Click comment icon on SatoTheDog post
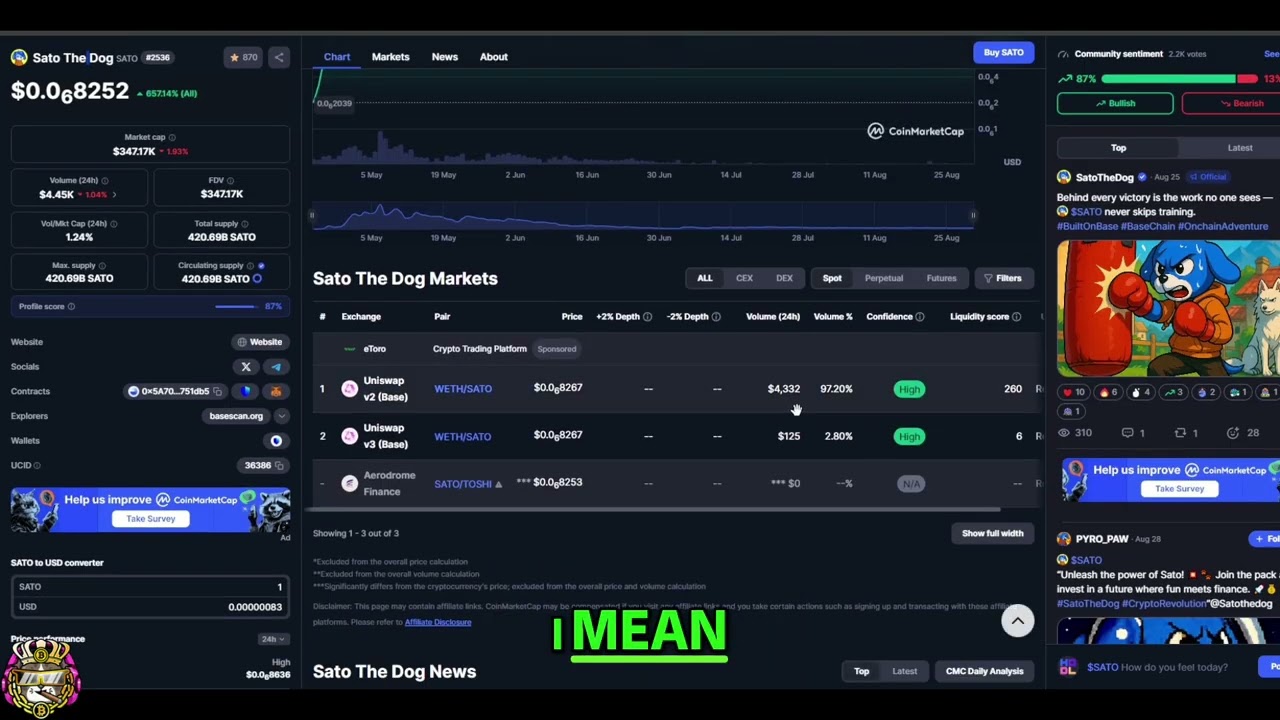 click(x=1127, y=433)
